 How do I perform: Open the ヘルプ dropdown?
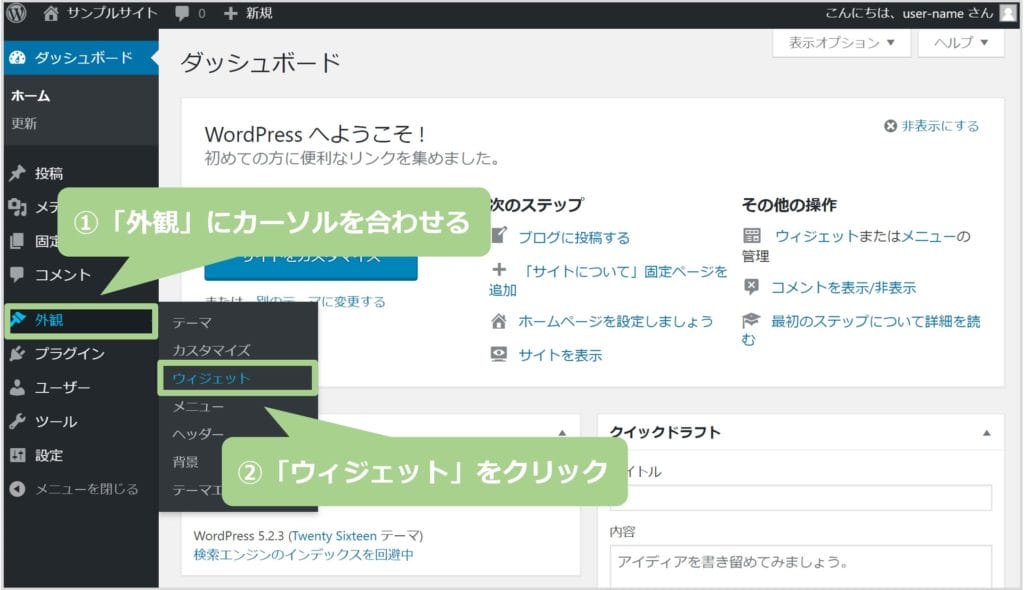pos(961,43)
